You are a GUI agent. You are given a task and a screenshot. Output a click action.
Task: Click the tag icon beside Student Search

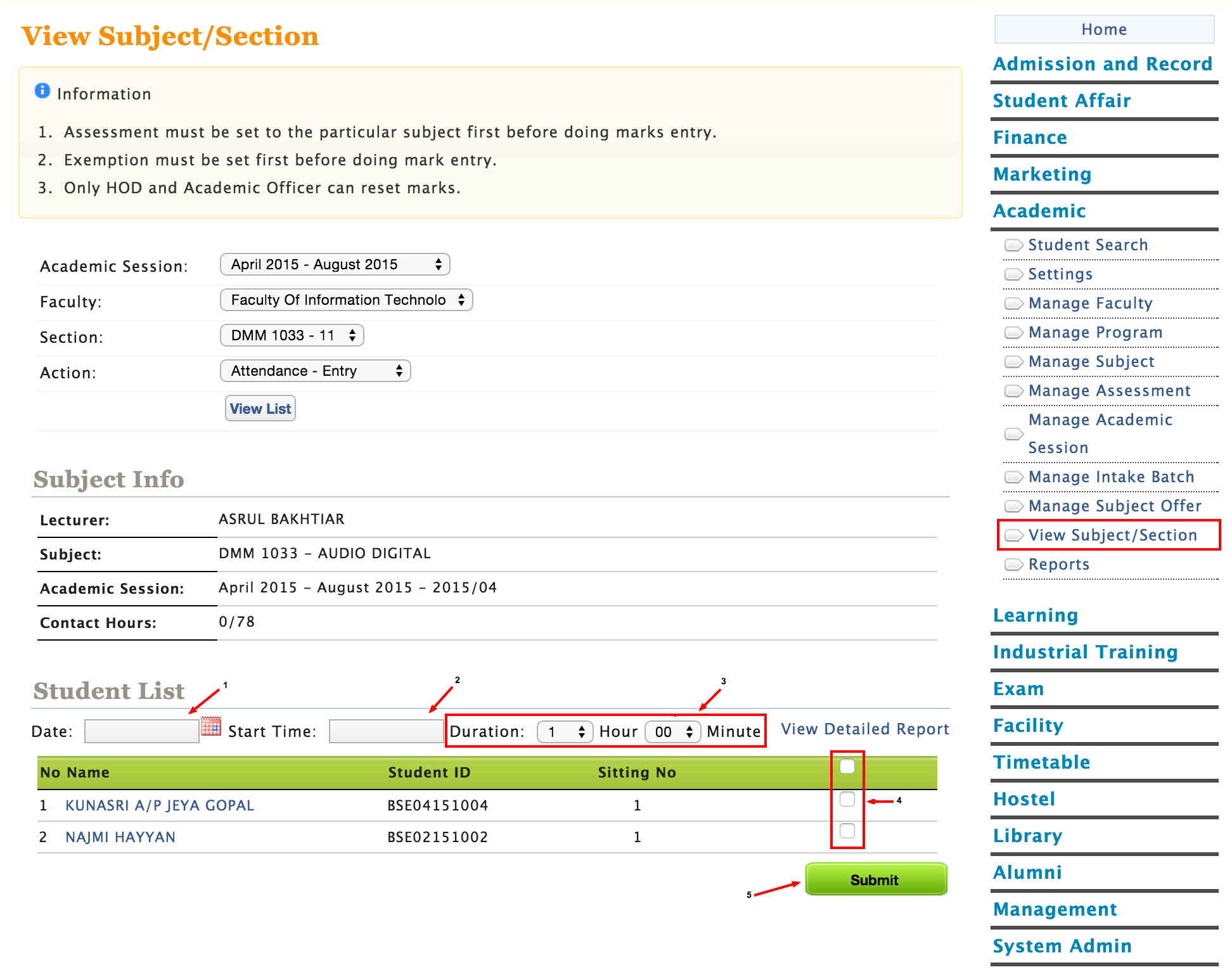[x=1013, y=245]
